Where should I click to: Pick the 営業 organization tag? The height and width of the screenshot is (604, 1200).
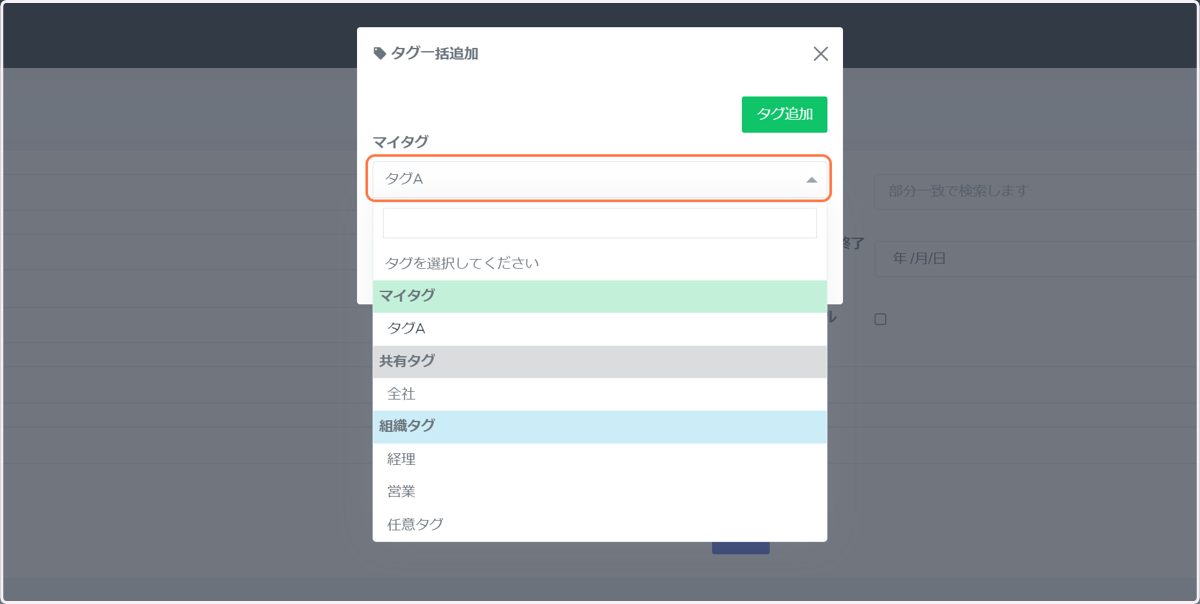tap(600, 491)
